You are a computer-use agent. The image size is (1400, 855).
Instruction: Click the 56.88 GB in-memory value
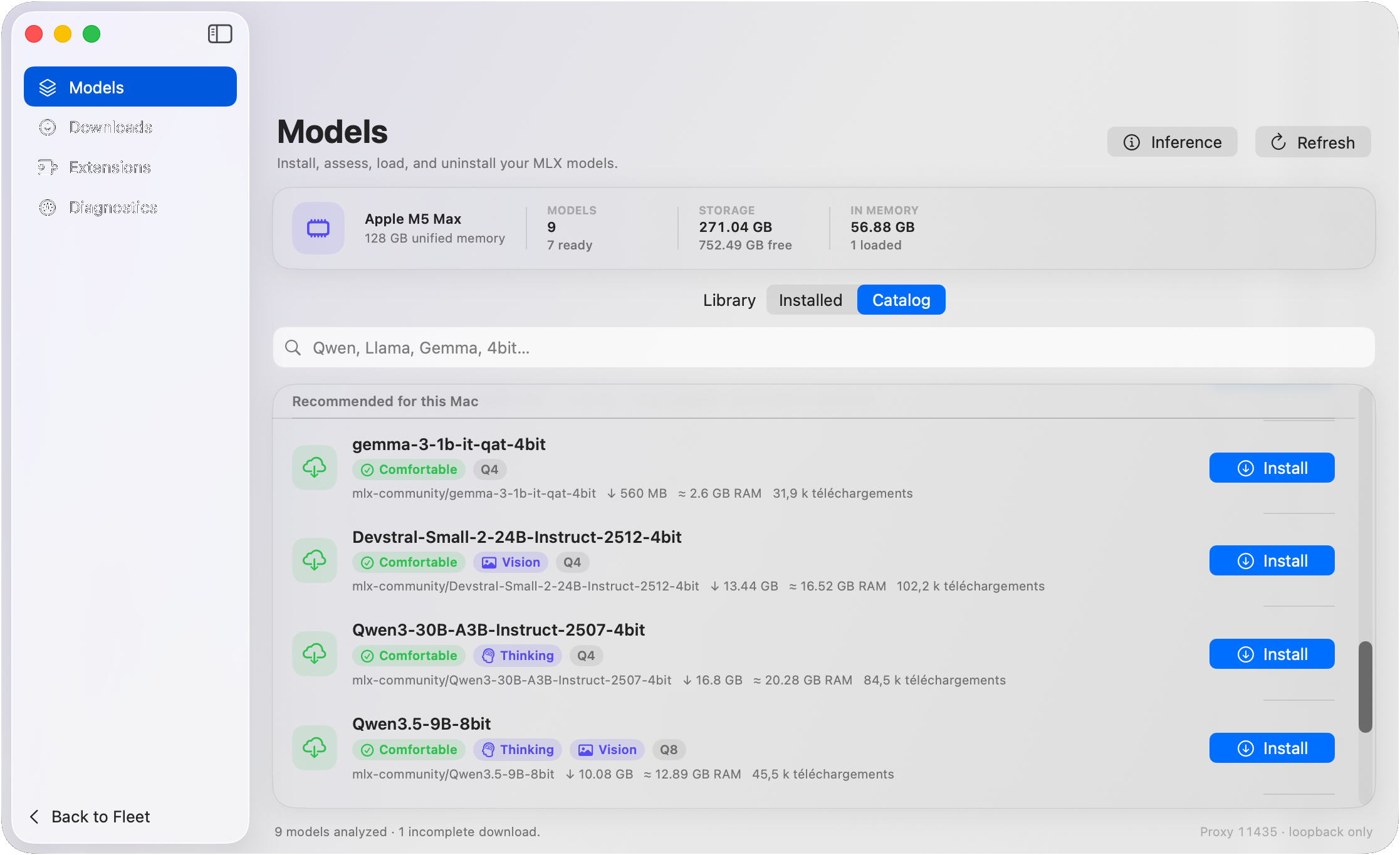pos(882,227)
